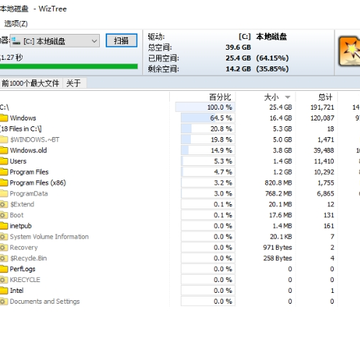The height and width of the screenshot is (360, 360).
Task: Sort by the 百分比 column header
Action: (220, 97)
